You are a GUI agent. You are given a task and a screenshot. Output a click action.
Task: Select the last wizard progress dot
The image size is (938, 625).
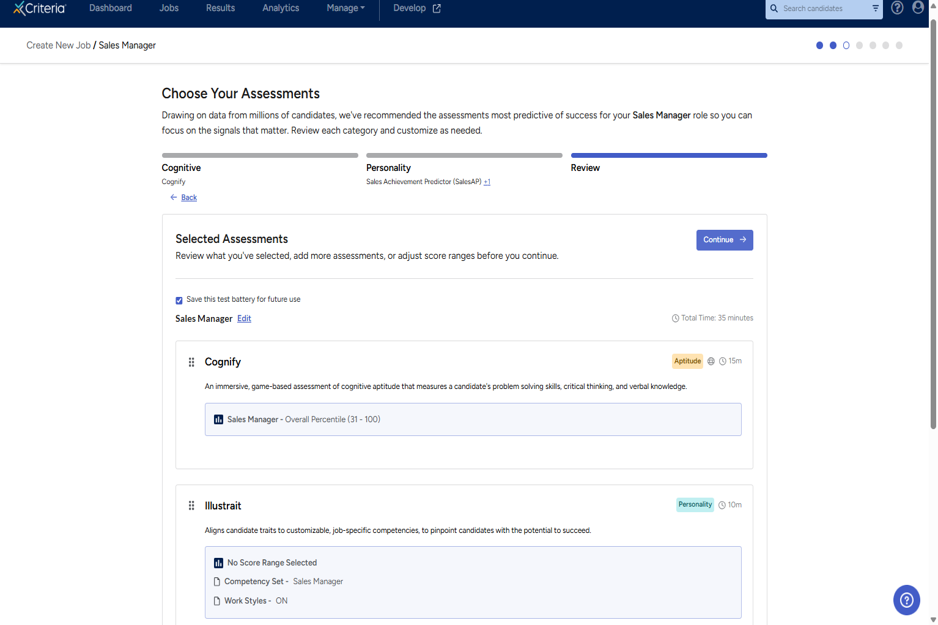(899, 45)
